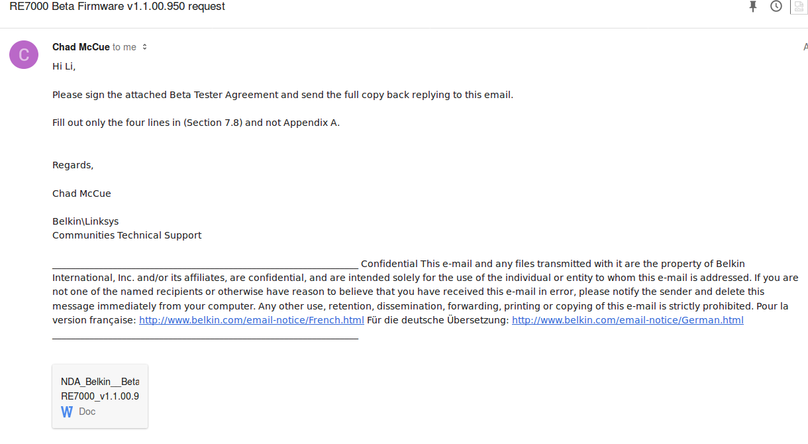Screen dimensions: 808x444
Task: Click 'Chad McCue' in the signature
Action: (81, 193)
